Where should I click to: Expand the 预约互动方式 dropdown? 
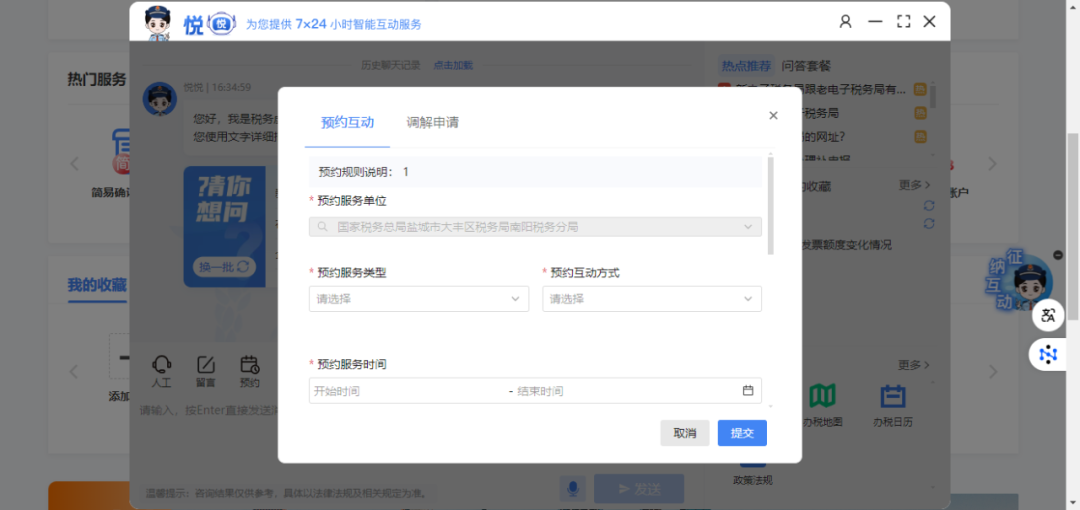[x=651, y=298]
